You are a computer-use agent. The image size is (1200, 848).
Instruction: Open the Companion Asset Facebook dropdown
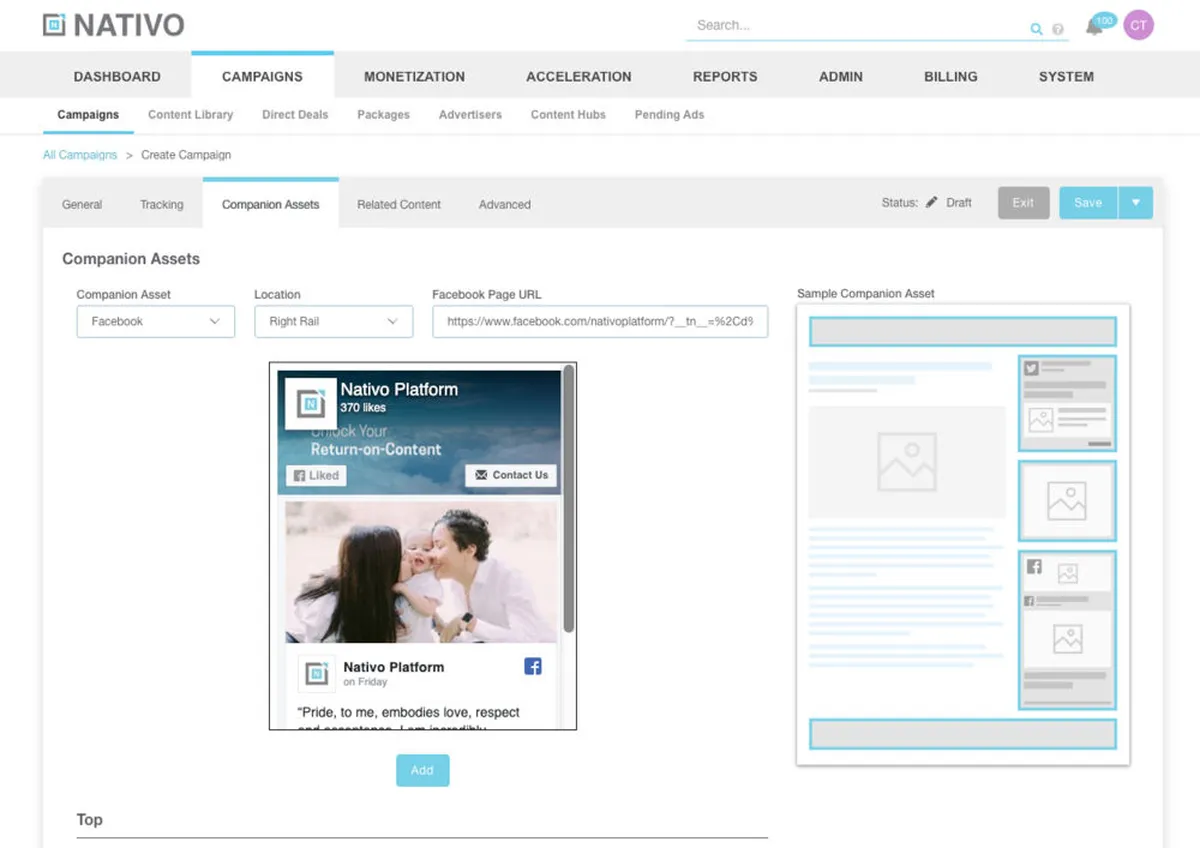(x=156, y=321)
